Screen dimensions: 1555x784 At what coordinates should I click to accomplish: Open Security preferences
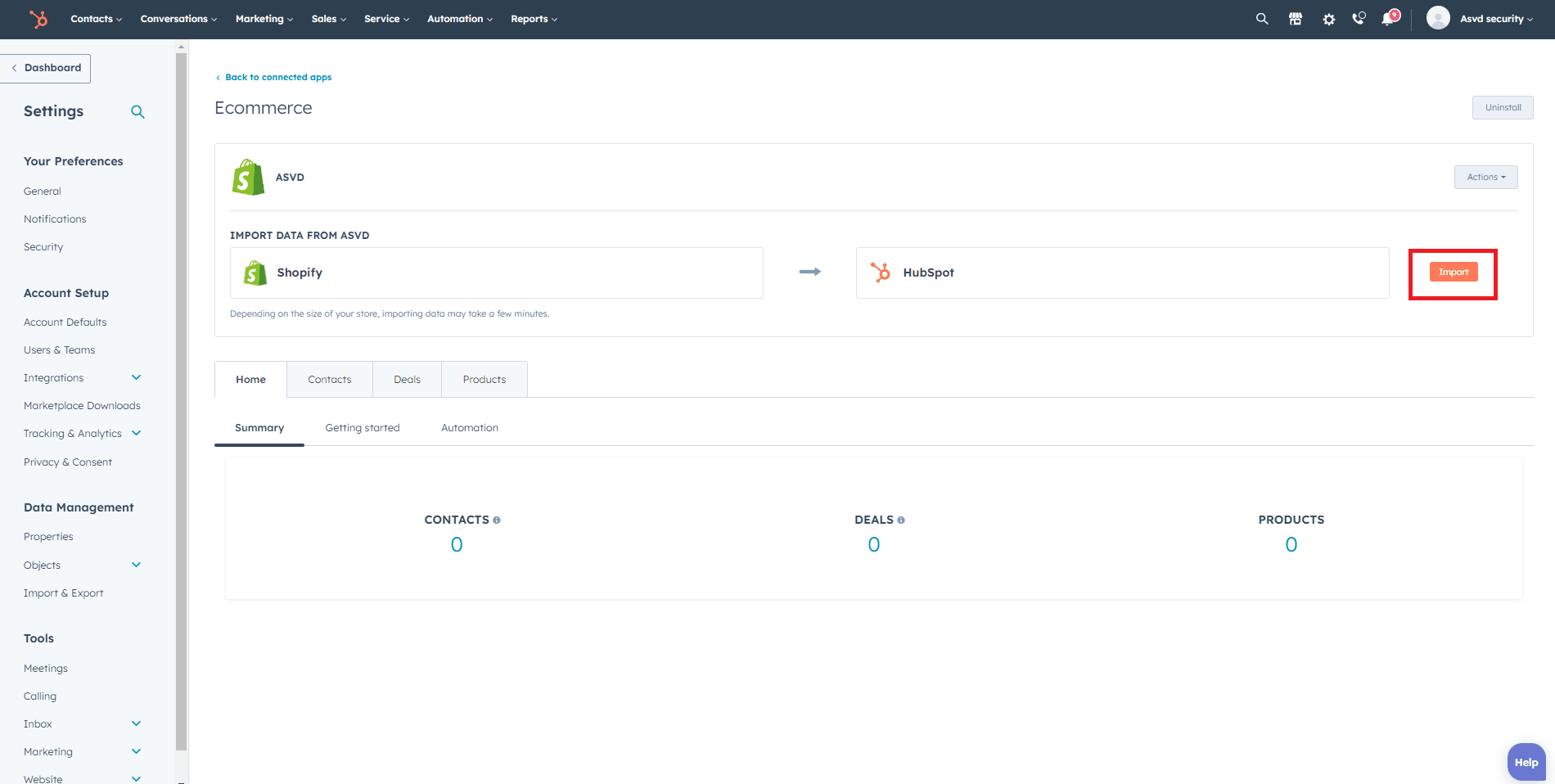coord(43,247)
